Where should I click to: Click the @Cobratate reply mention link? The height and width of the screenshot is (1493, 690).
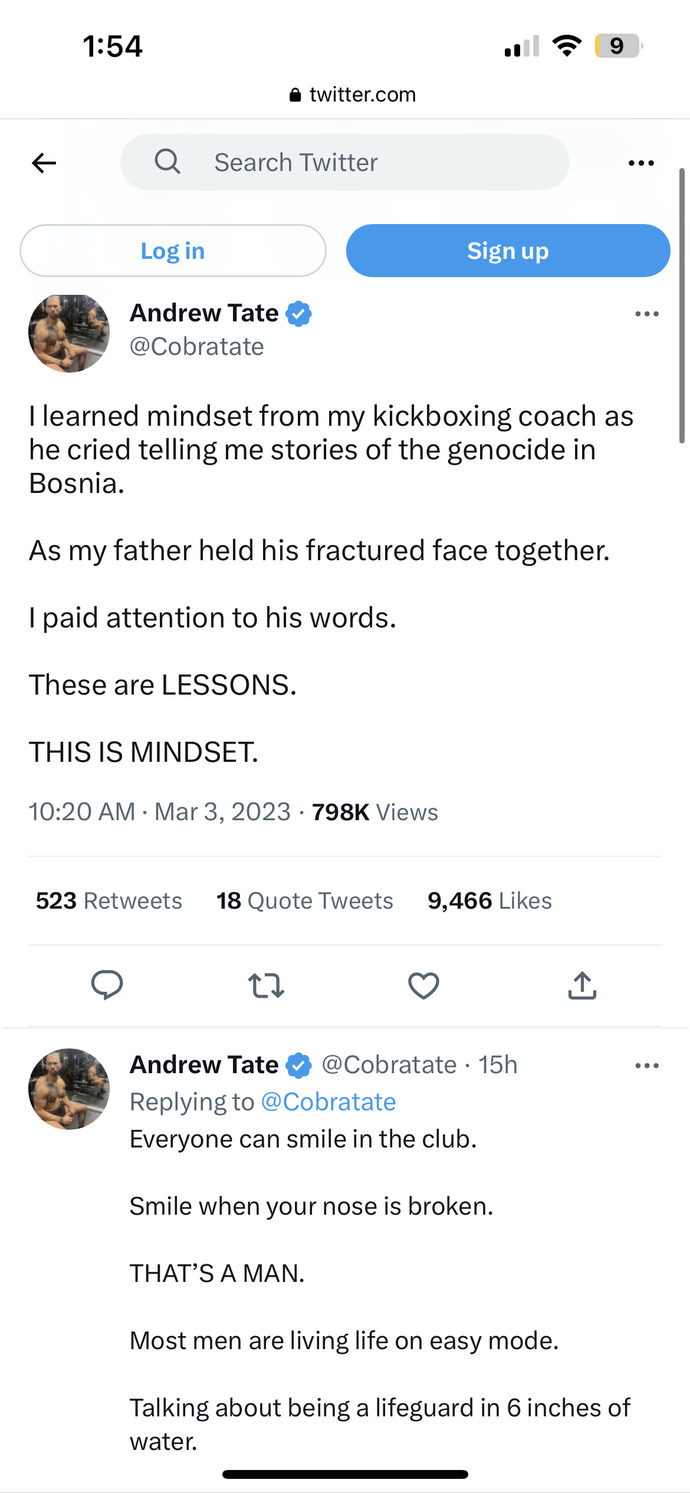(x=328, y=1102)
